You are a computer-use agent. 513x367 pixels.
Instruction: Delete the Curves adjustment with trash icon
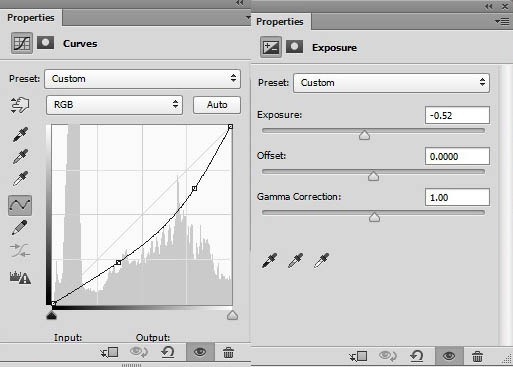click(228, 352)
